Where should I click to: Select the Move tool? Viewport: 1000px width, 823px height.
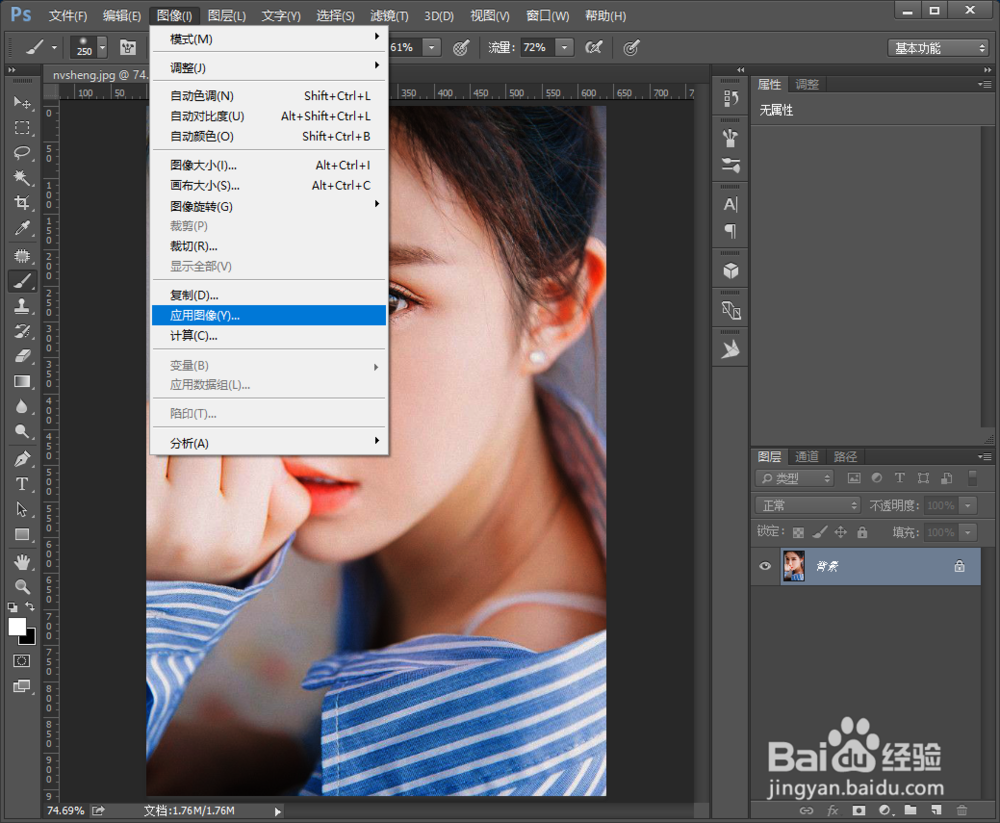point(22,102)
